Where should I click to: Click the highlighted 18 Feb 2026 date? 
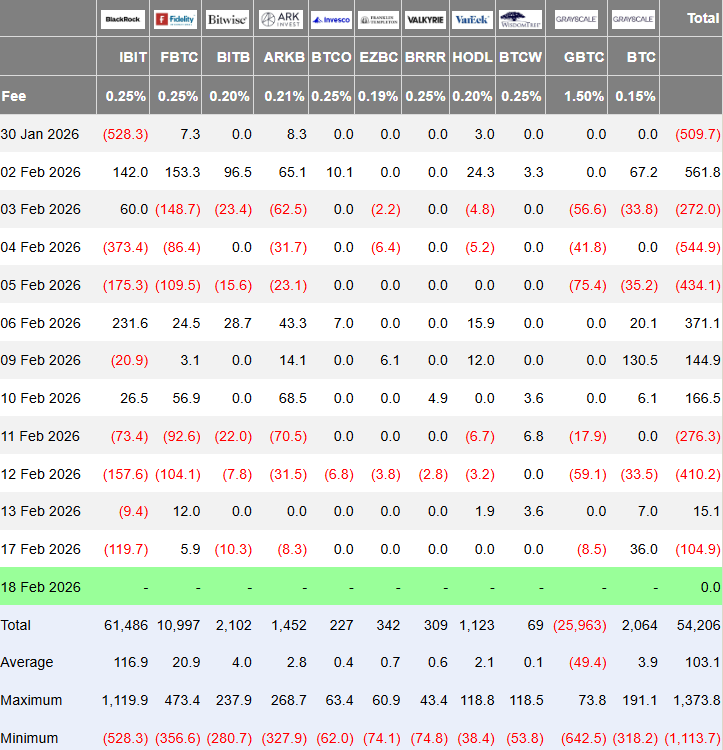click(41, 587)
